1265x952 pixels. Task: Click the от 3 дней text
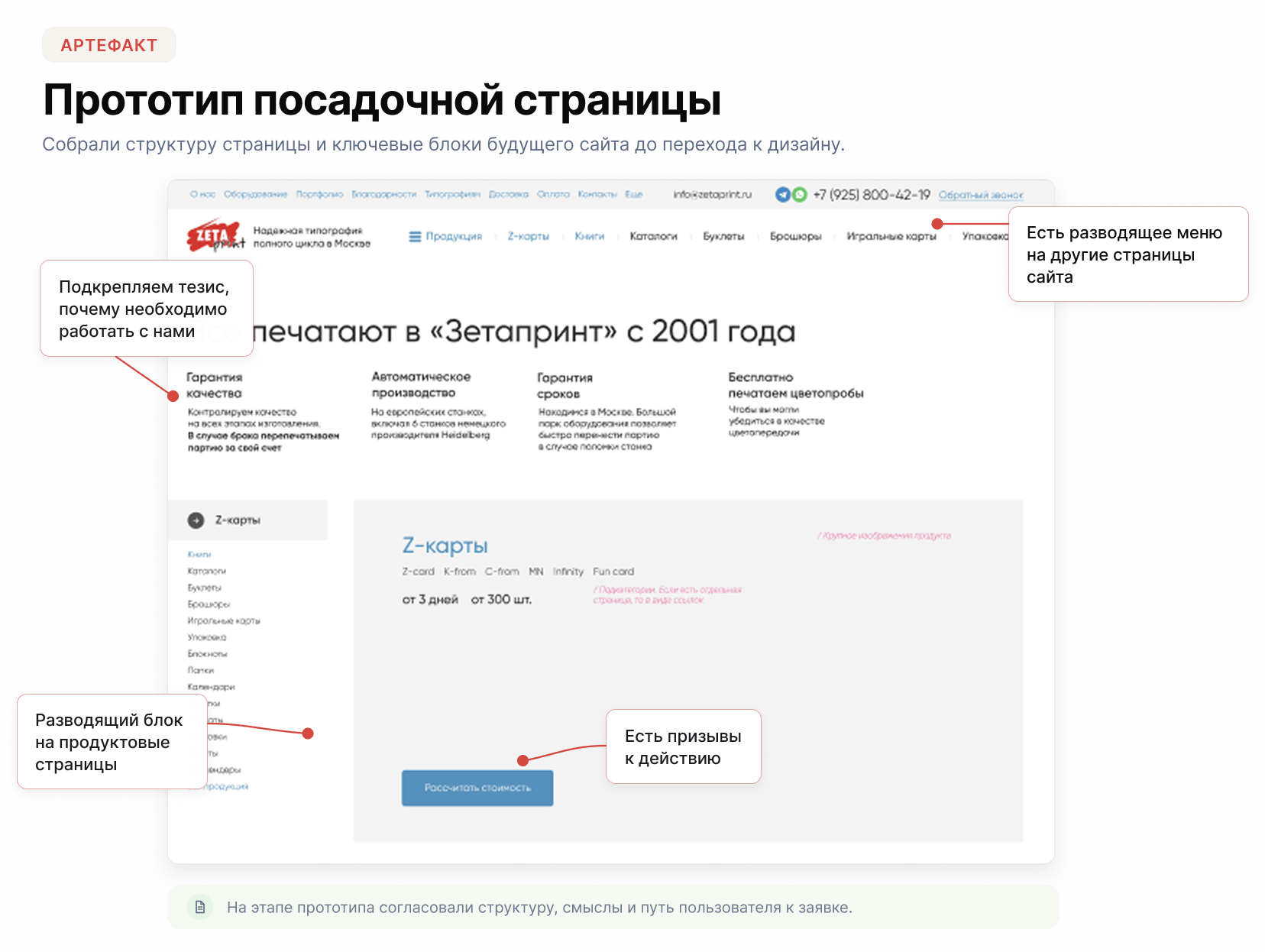[430, 600]
